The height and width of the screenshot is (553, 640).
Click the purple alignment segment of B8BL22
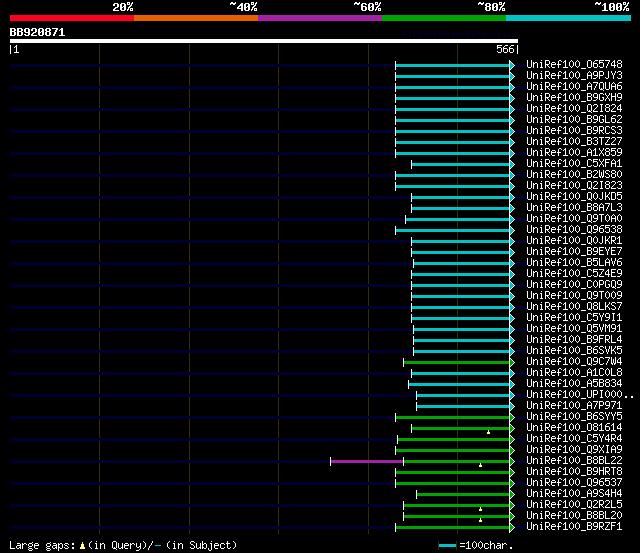click(x=367, y=462)
